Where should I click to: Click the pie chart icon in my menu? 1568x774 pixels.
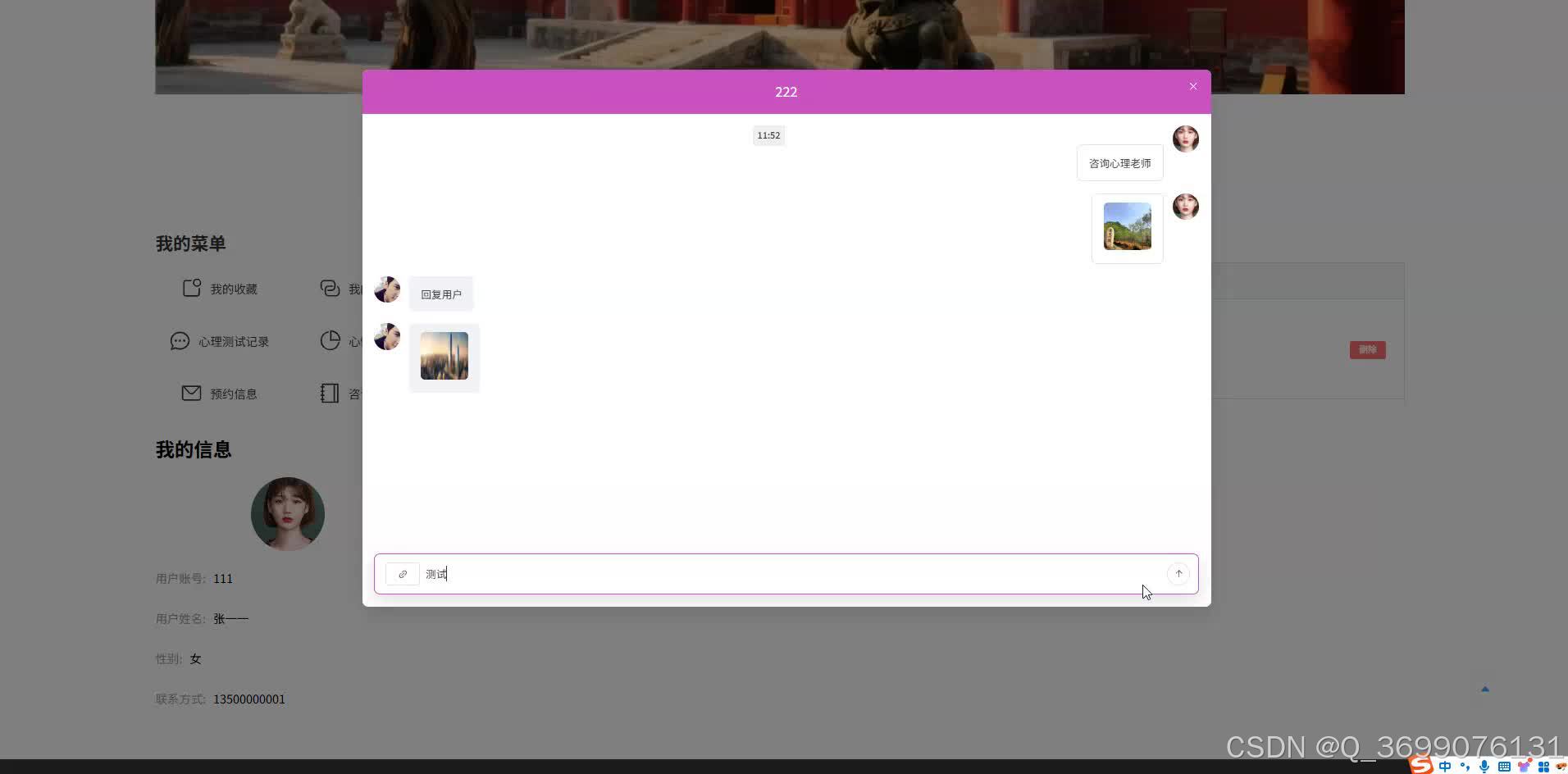pyautogui.click(x=330, y=341)
